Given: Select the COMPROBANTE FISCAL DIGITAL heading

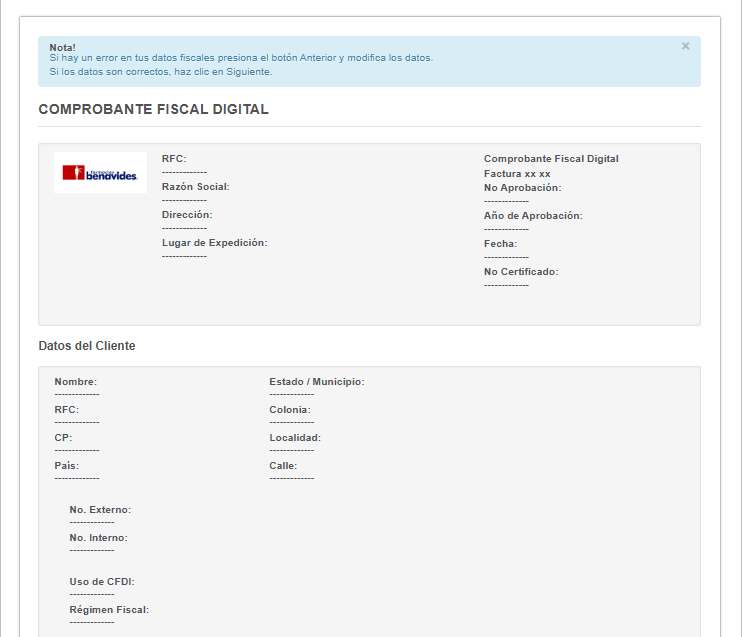Looking at the screenshot, I should click(x=153, y=109).
